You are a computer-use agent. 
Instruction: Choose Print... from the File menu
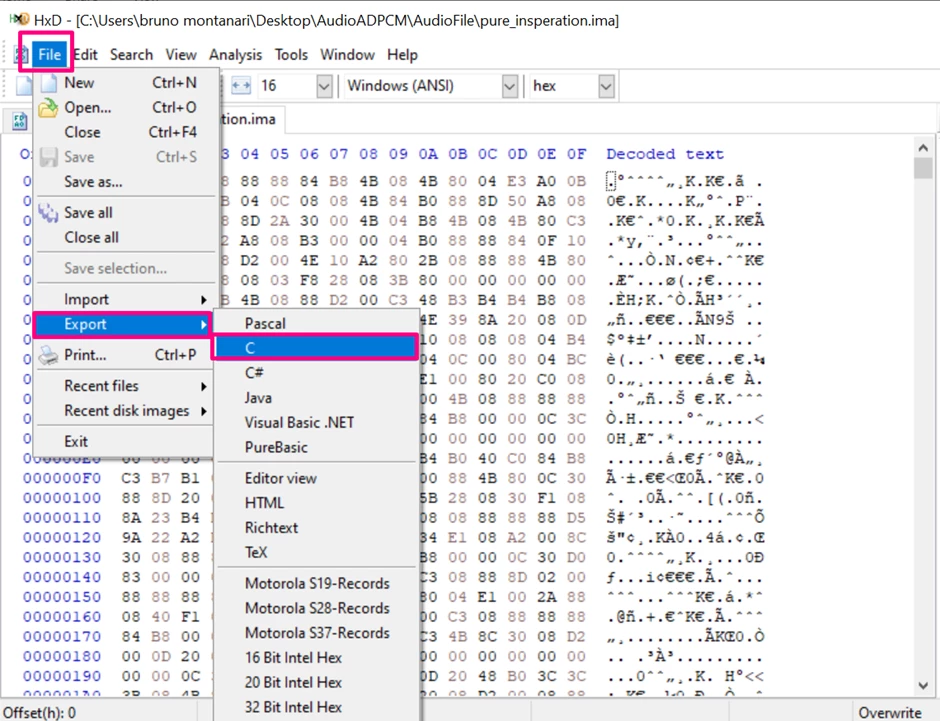125,355
